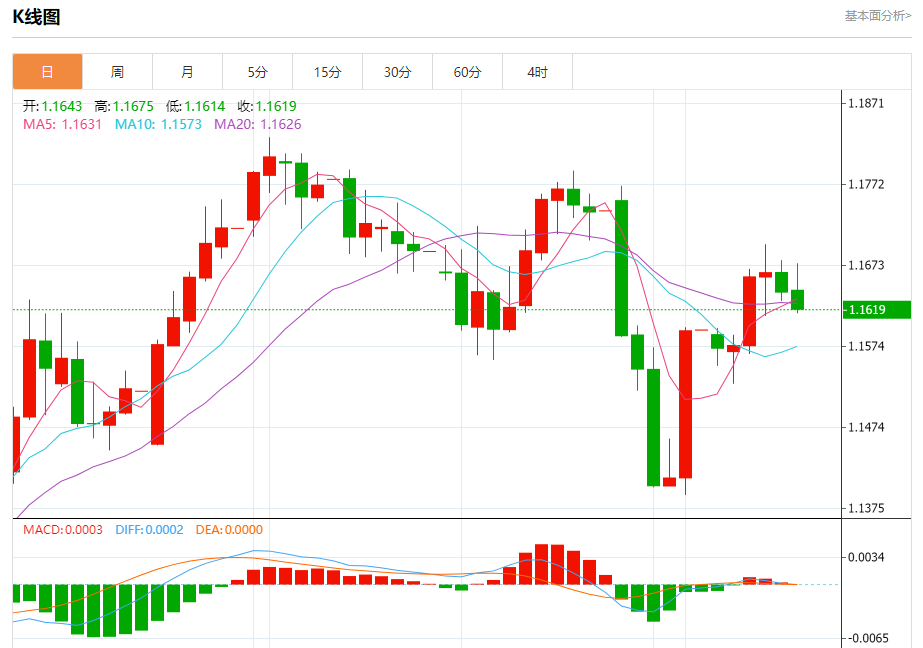The image size is (923, 648).
Task: Click the 收:1.1619 close value
Action: tap(267, 106)
